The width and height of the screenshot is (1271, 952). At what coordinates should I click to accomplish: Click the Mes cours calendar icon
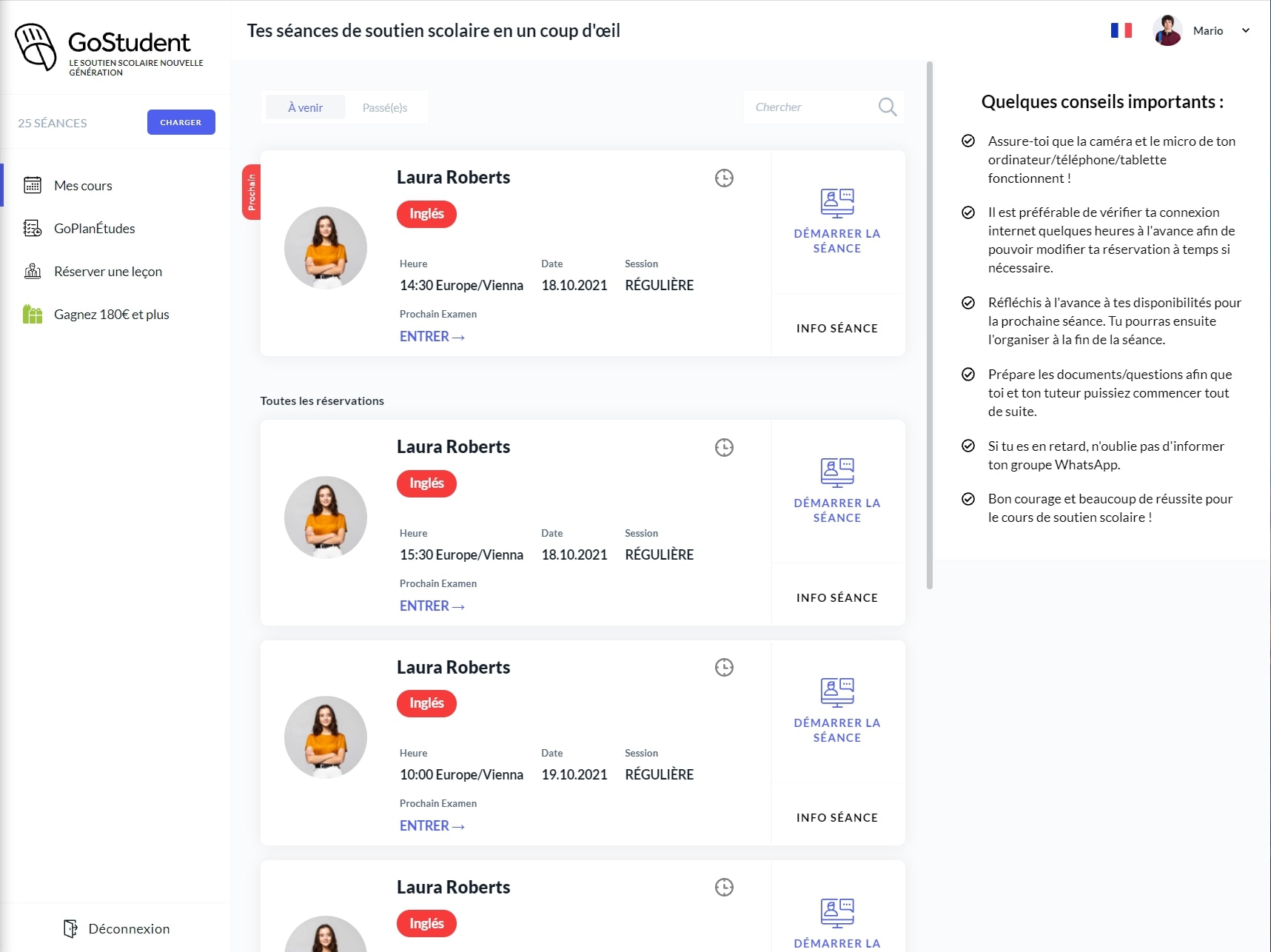33,185
